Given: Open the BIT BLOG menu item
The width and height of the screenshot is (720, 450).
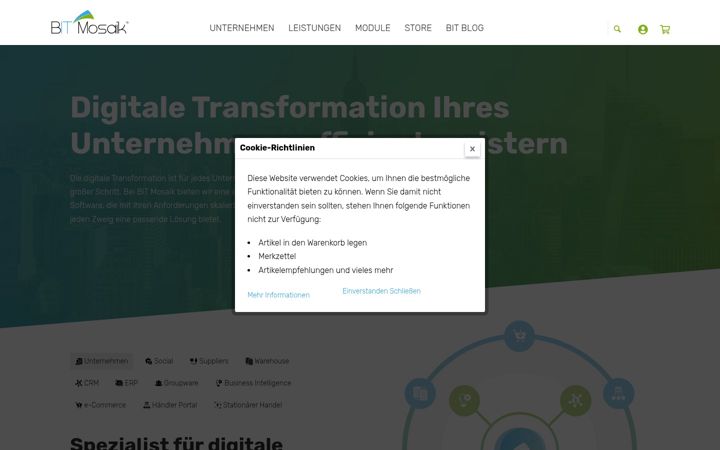Looking at the screenshot, I should (x=465, y=28).
